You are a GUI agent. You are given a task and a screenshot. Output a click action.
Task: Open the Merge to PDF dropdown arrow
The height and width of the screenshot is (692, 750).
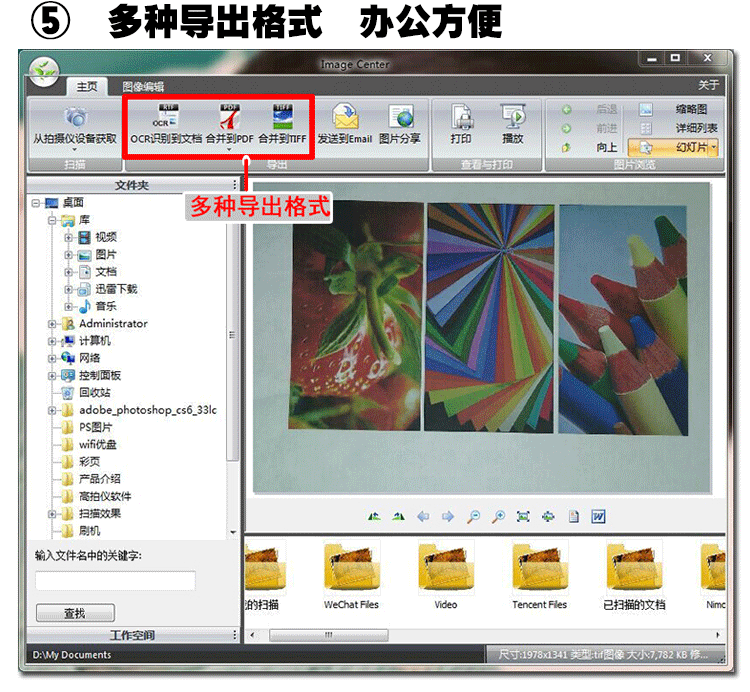pyautogui.click(x=229, y=150)
